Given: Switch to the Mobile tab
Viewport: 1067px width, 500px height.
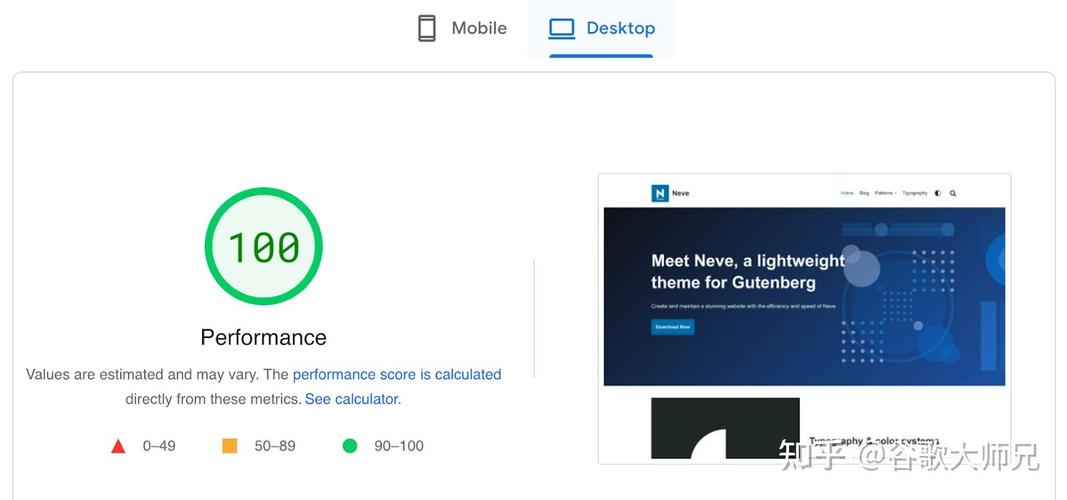Looking at the screenshot, I should [462, 29].
